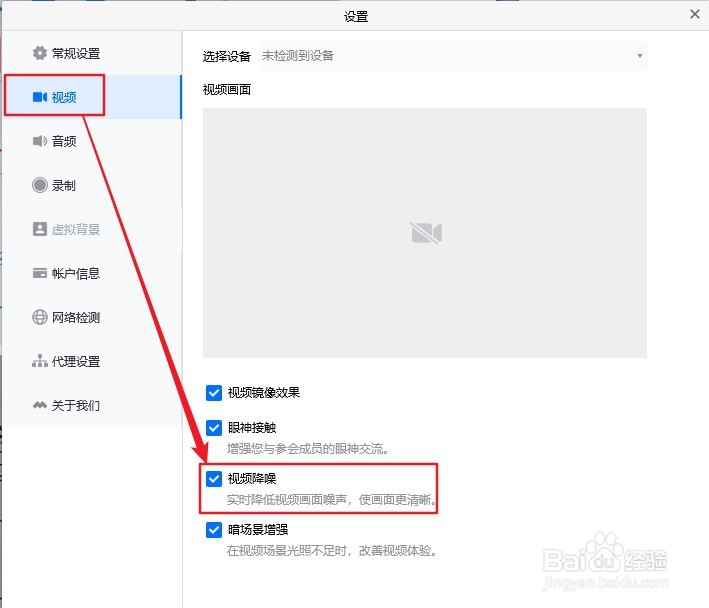Uncheck the 视频镜像效果 checkbox
This screenshot has width=709, height=608.
pos(214,393)
